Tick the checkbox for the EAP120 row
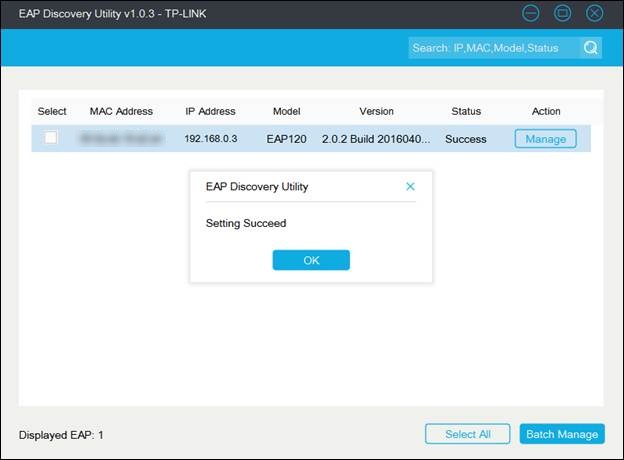624x460 pixels. click(51, 138)
